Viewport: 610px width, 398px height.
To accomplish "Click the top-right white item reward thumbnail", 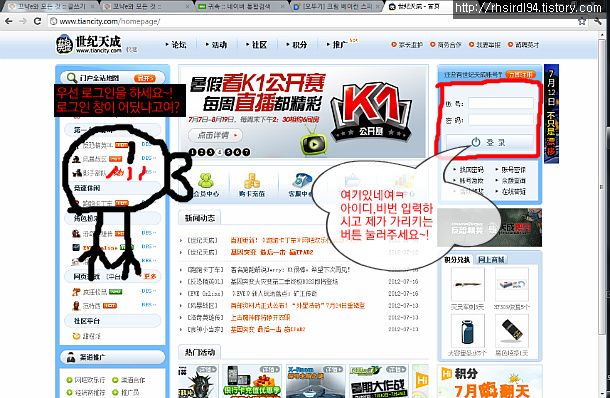I will click(x=512, y=284).
